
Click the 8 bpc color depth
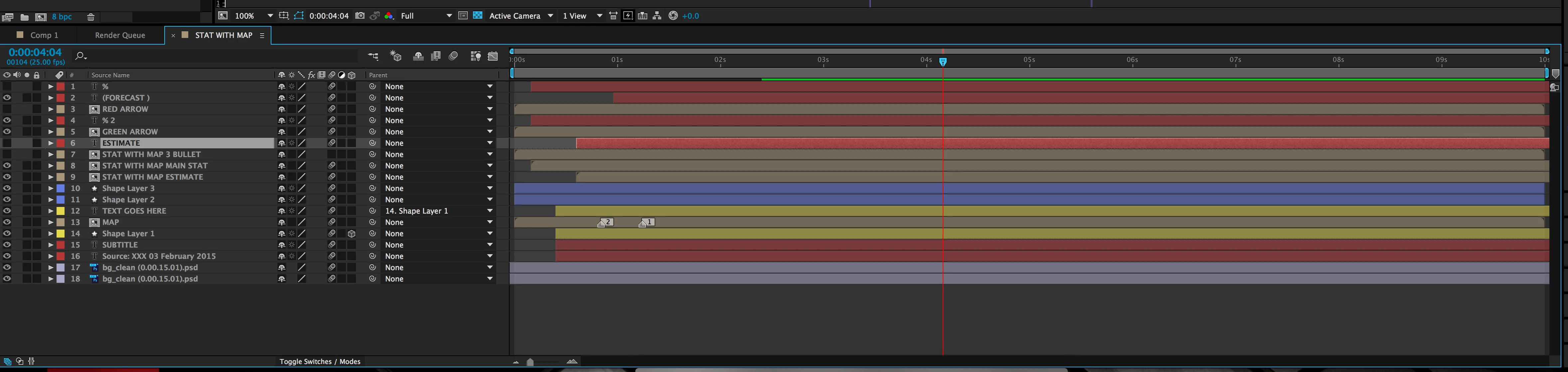tap(62, 17)
